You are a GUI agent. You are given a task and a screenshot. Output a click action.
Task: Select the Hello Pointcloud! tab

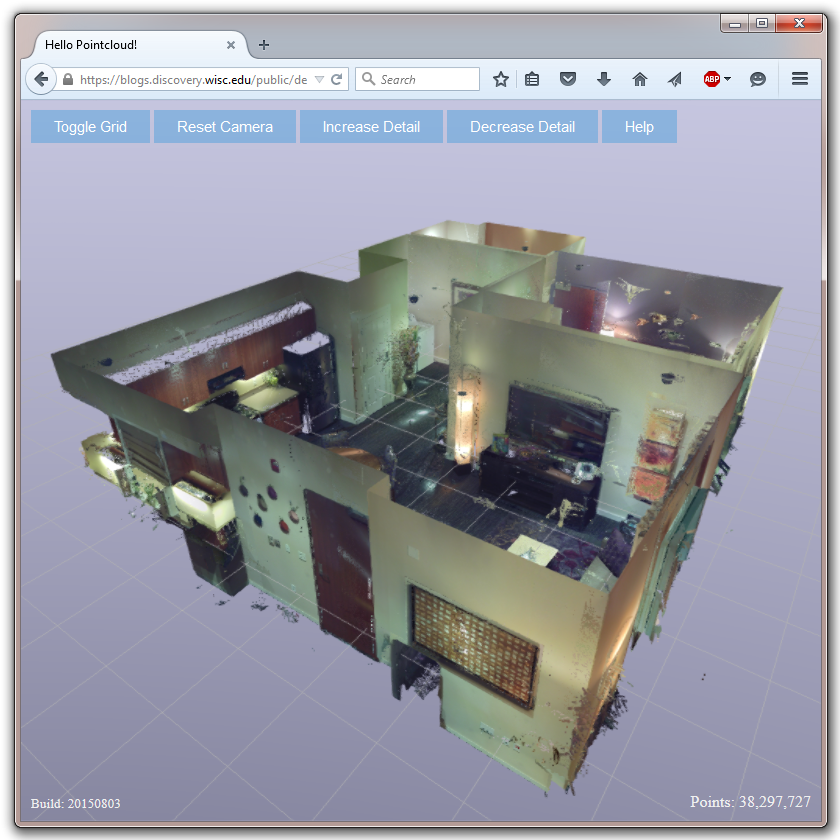(x=134, y=45)
